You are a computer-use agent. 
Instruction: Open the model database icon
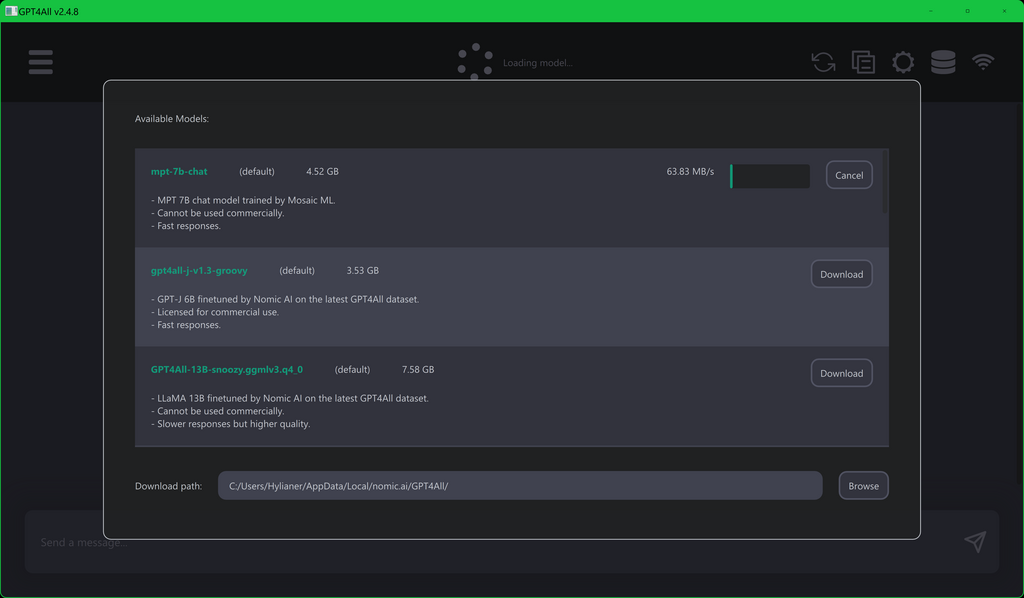tap(943, 62)
